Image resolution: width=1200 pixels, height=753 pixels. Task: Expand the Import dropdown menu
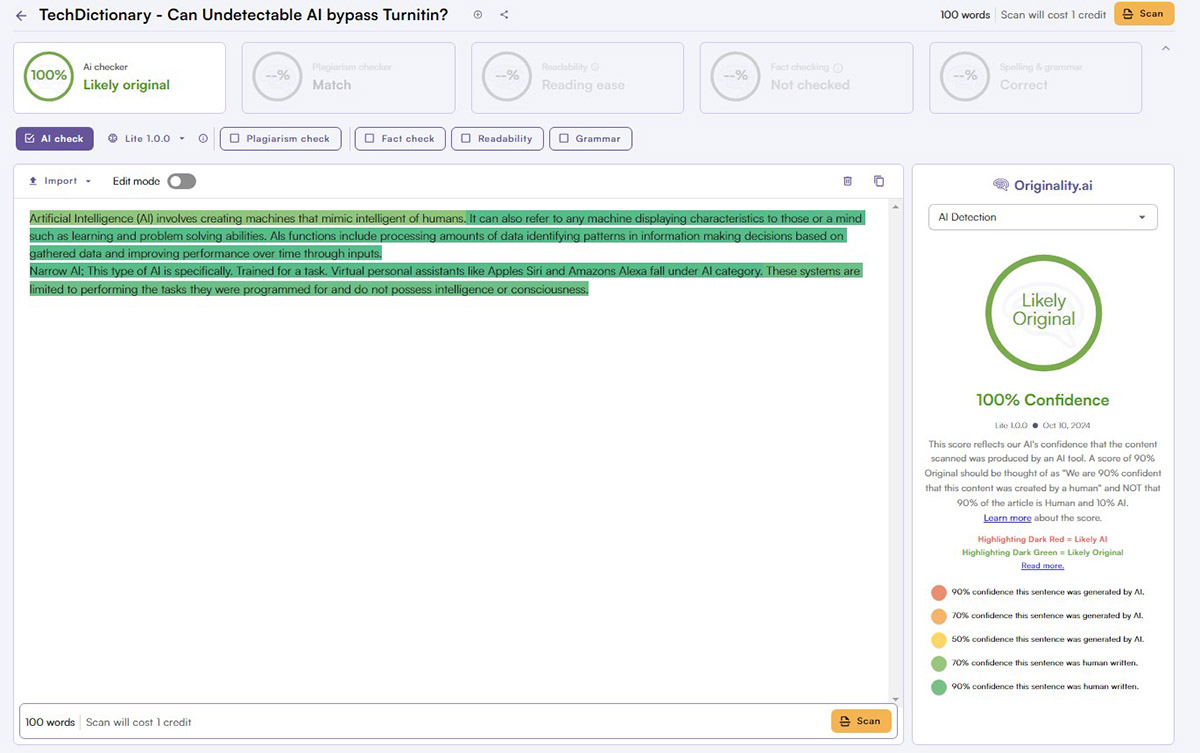60,181
